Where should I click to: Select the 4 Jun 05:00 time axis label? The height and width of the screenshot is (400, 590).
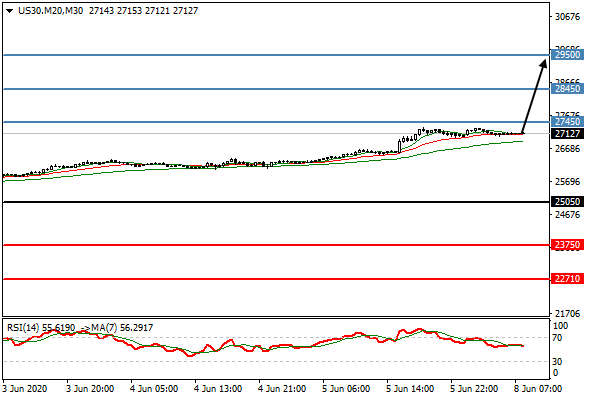click(154, 389)
